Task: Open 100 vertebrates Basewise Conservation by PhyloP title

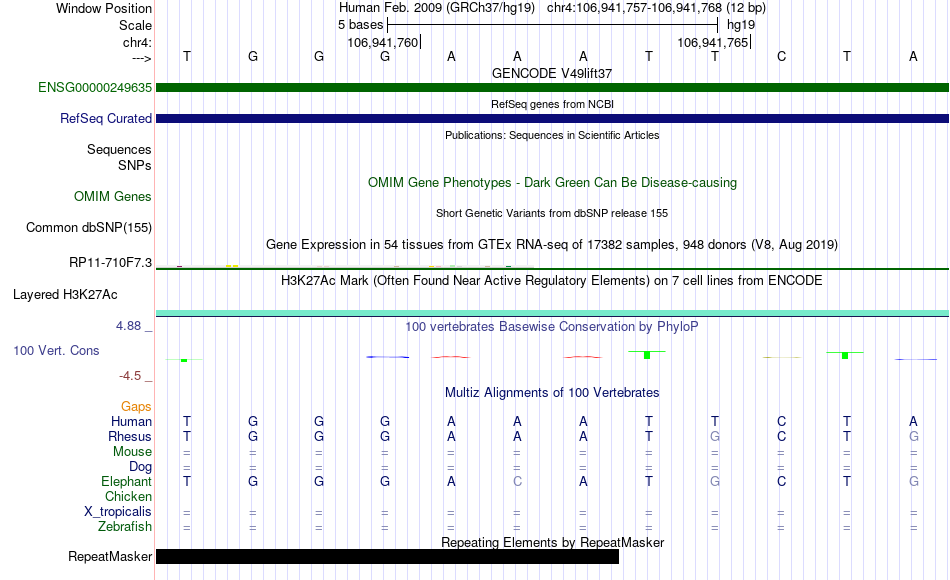Action: (x=552, y=327)
